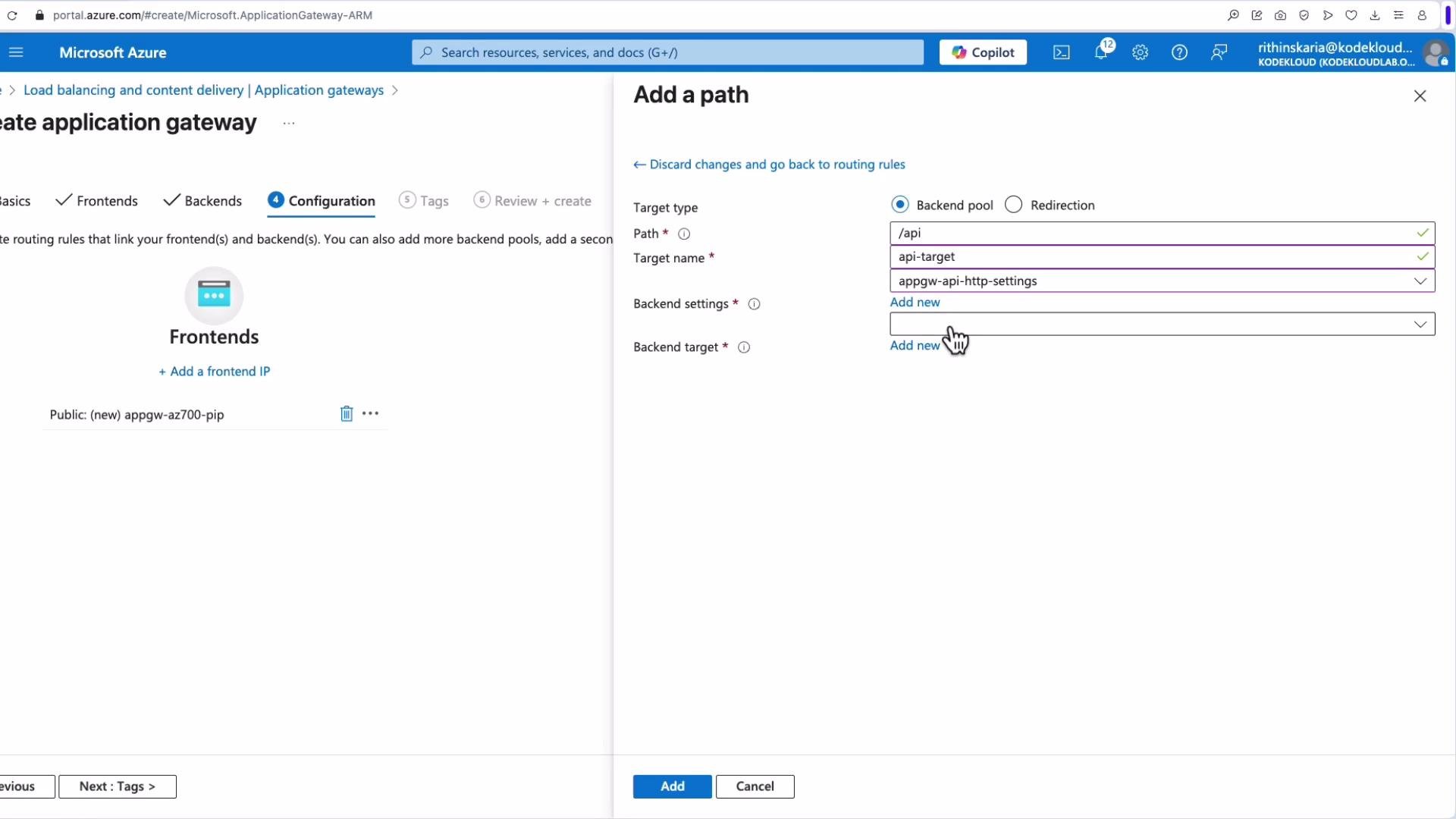Click the browser heart bookmark icon
The height and width of the screenshot is (819, 1456).
pyautogui.click(x=1351, y=15)
